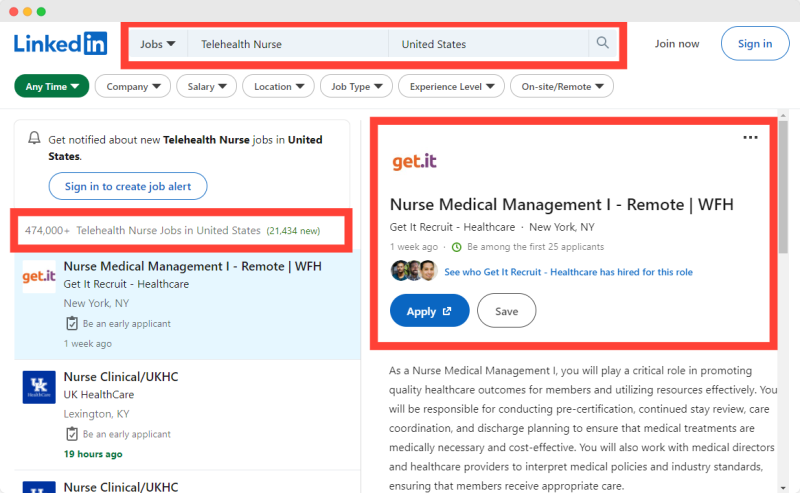The width and height of the screenshot is (800, 493).
Task: Open the Any Time filter dropdown
Action: click(x=52, y=86)
